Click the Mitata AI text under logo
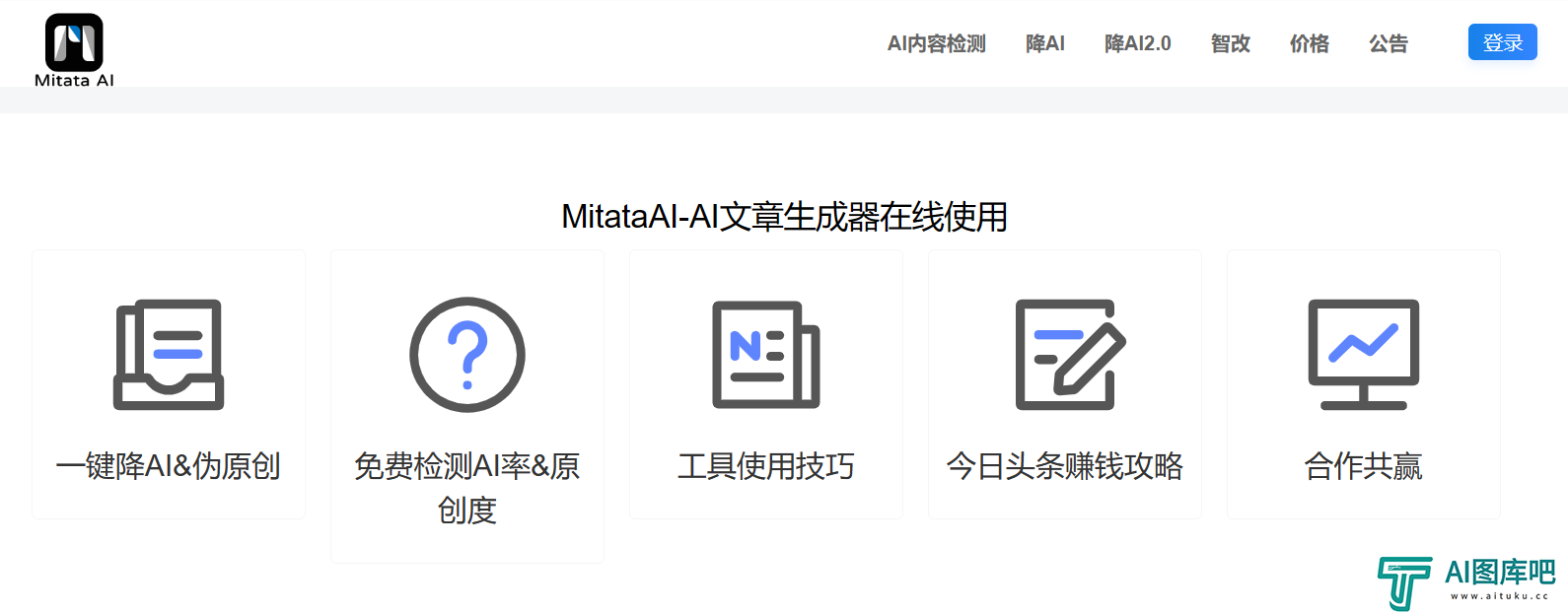This screenshot has height=615, width=1568. tap(74, 81)
